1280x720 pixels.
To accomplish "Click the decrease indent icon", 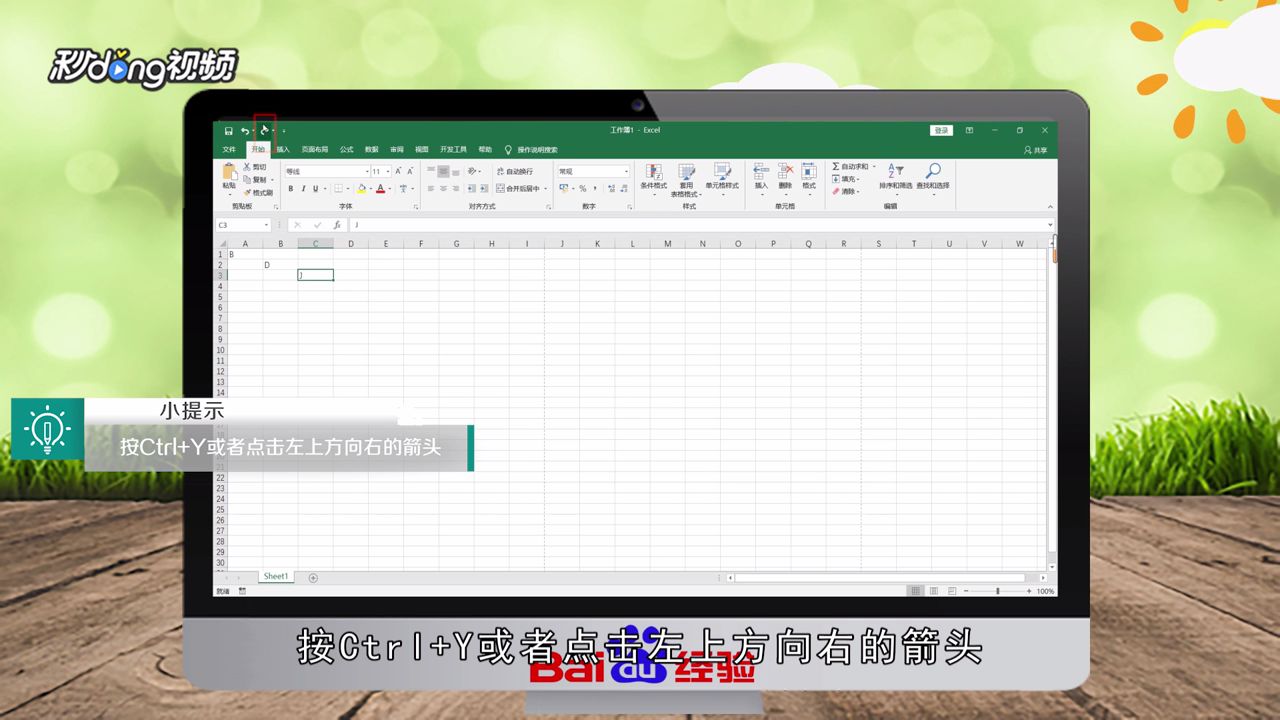I will pyautogui.click(x=471, y=188).
